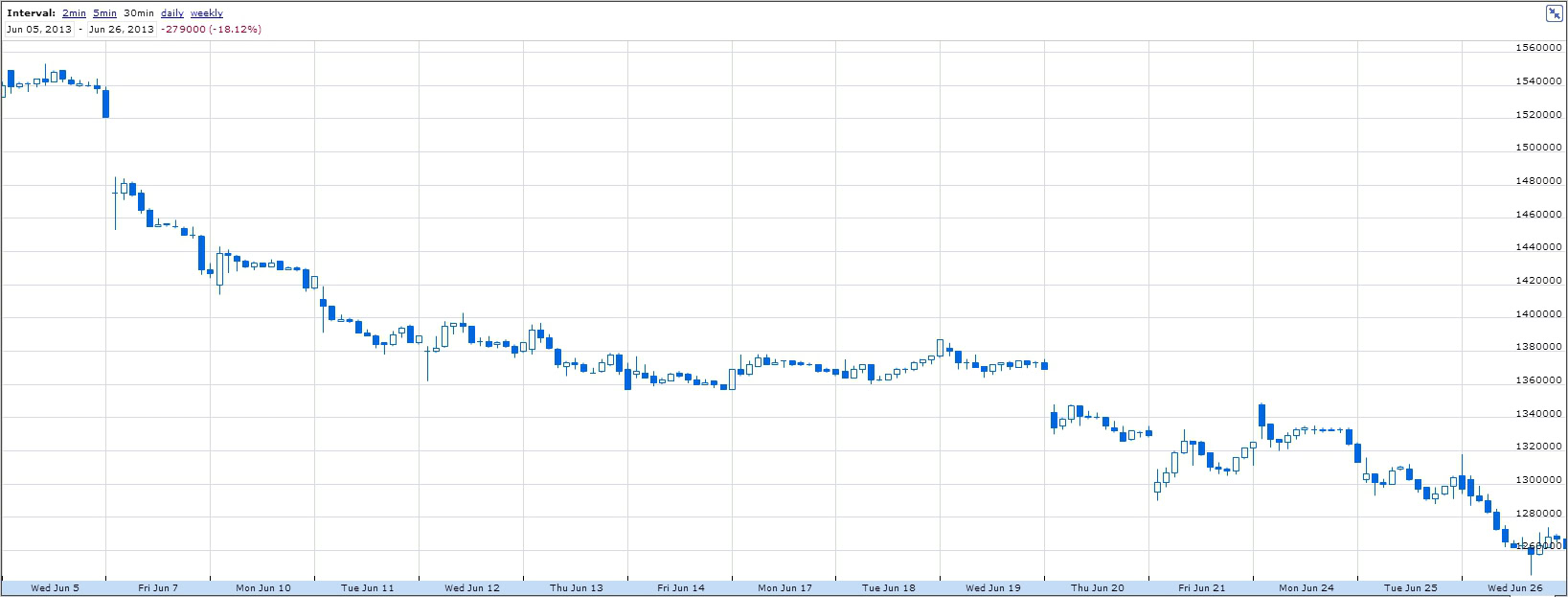Click the 'Tue Jun 11' axis label
This screenshot has height=597, width=1568.
pyautogui.click(x=367, y=587)
